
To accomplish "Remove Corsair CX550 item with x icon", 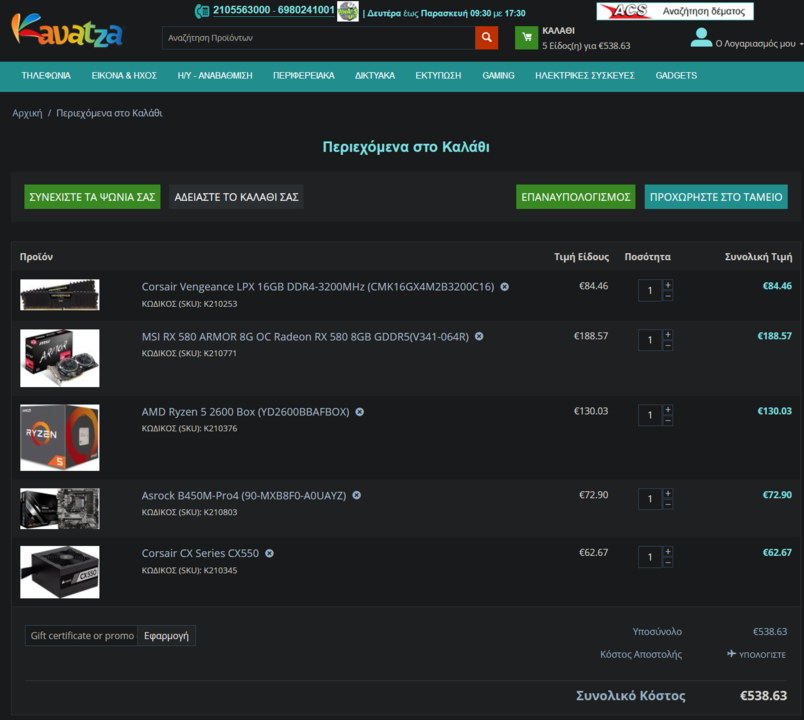I will click(x=269, y=553).
